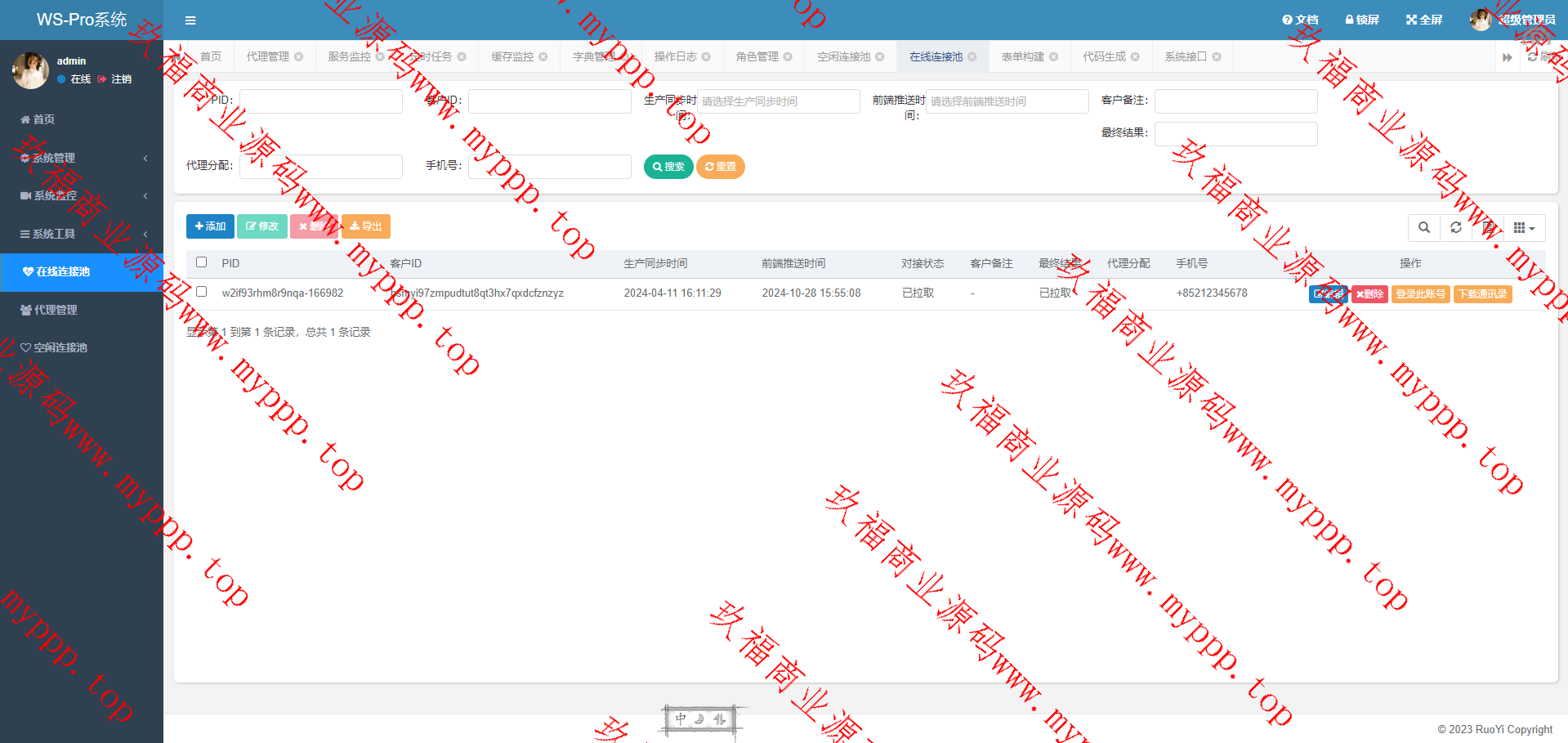Screen dimensions: 1568x743
Task: Close the 代理管理 tab with its x icon
Action: [x=299, y=57]
